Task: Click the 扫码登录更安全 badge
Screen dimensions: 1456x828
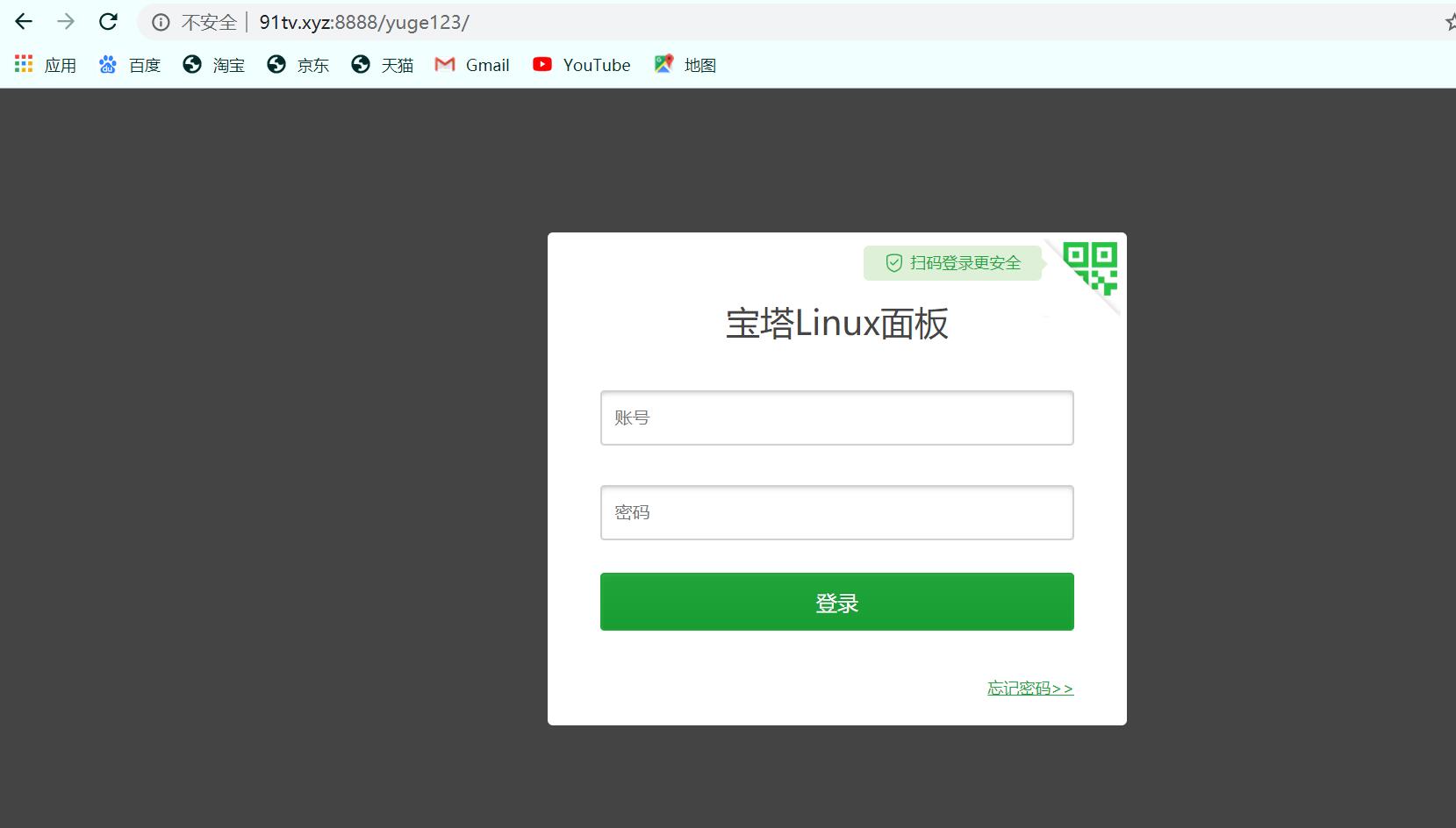Action: tap(953, 262)
